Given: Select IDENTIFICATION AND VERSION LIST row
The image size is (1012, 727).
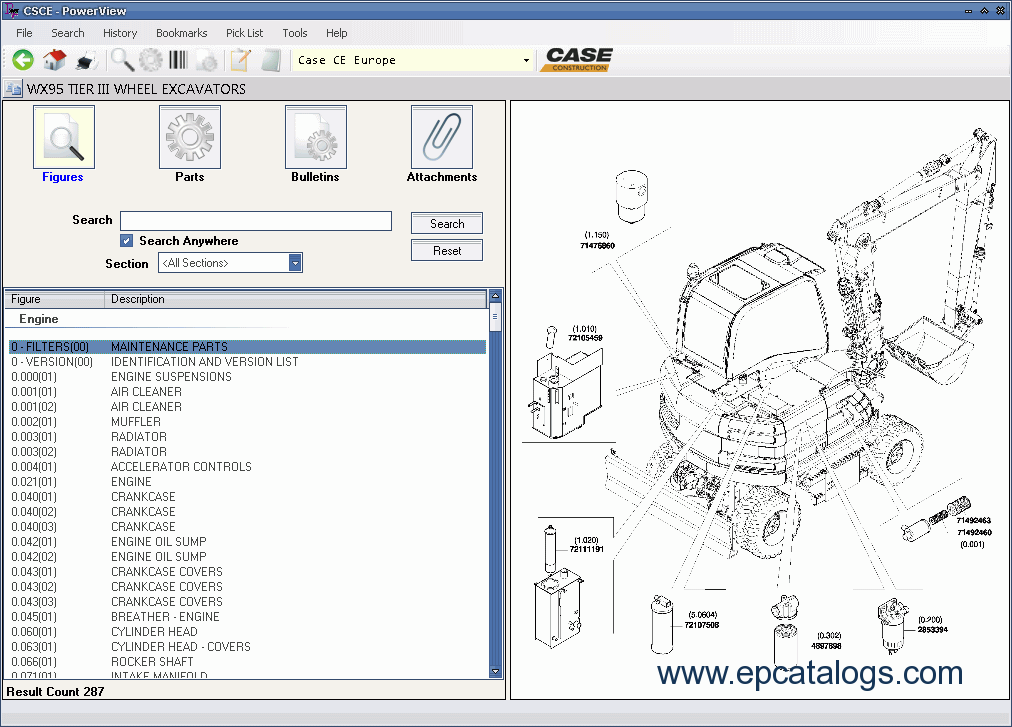Looking at the screenshot, I should (247, 362).
